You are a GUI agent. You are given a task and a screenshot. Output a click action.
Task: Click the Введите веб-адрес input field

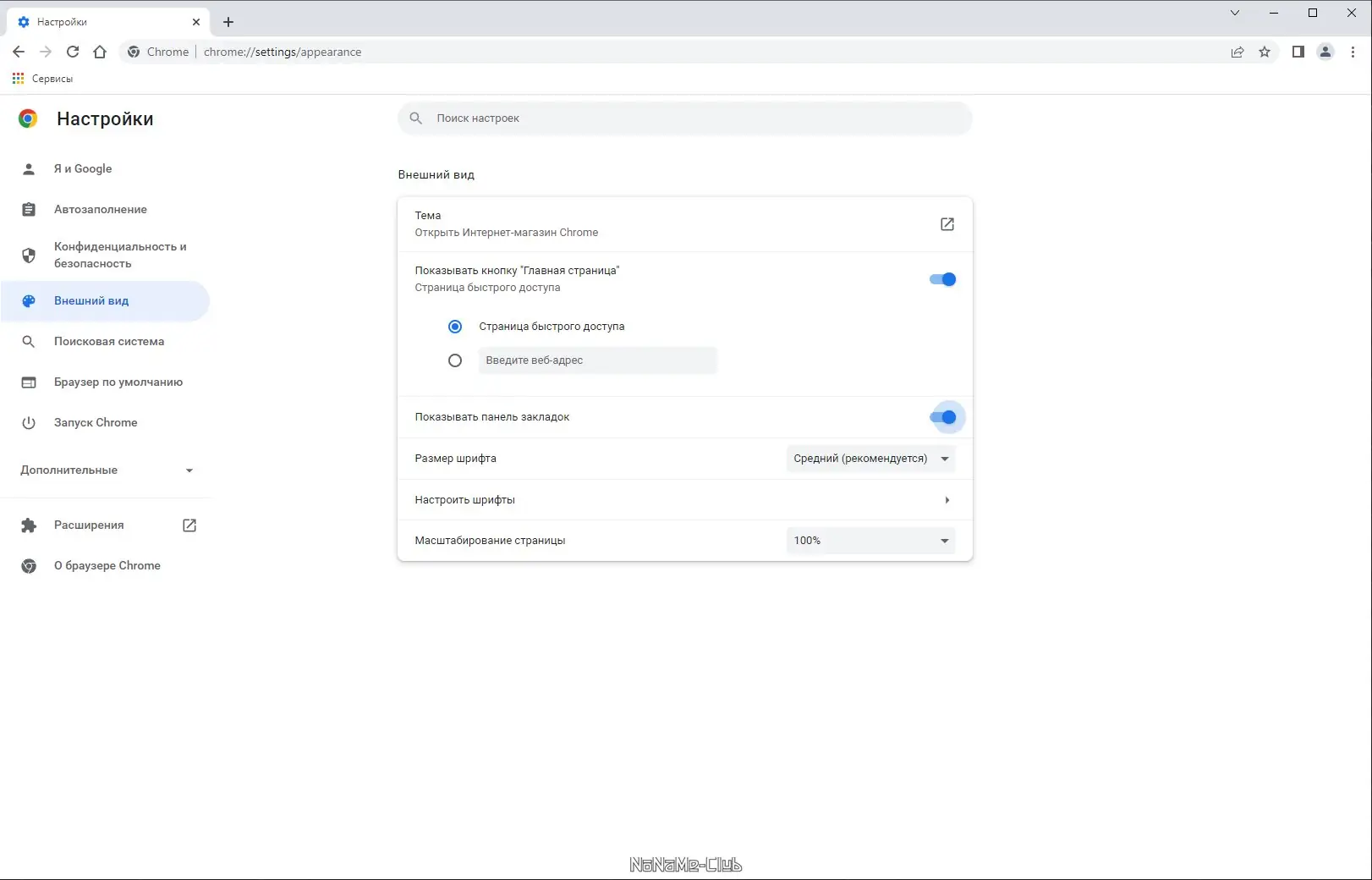(x=597, y=360)
